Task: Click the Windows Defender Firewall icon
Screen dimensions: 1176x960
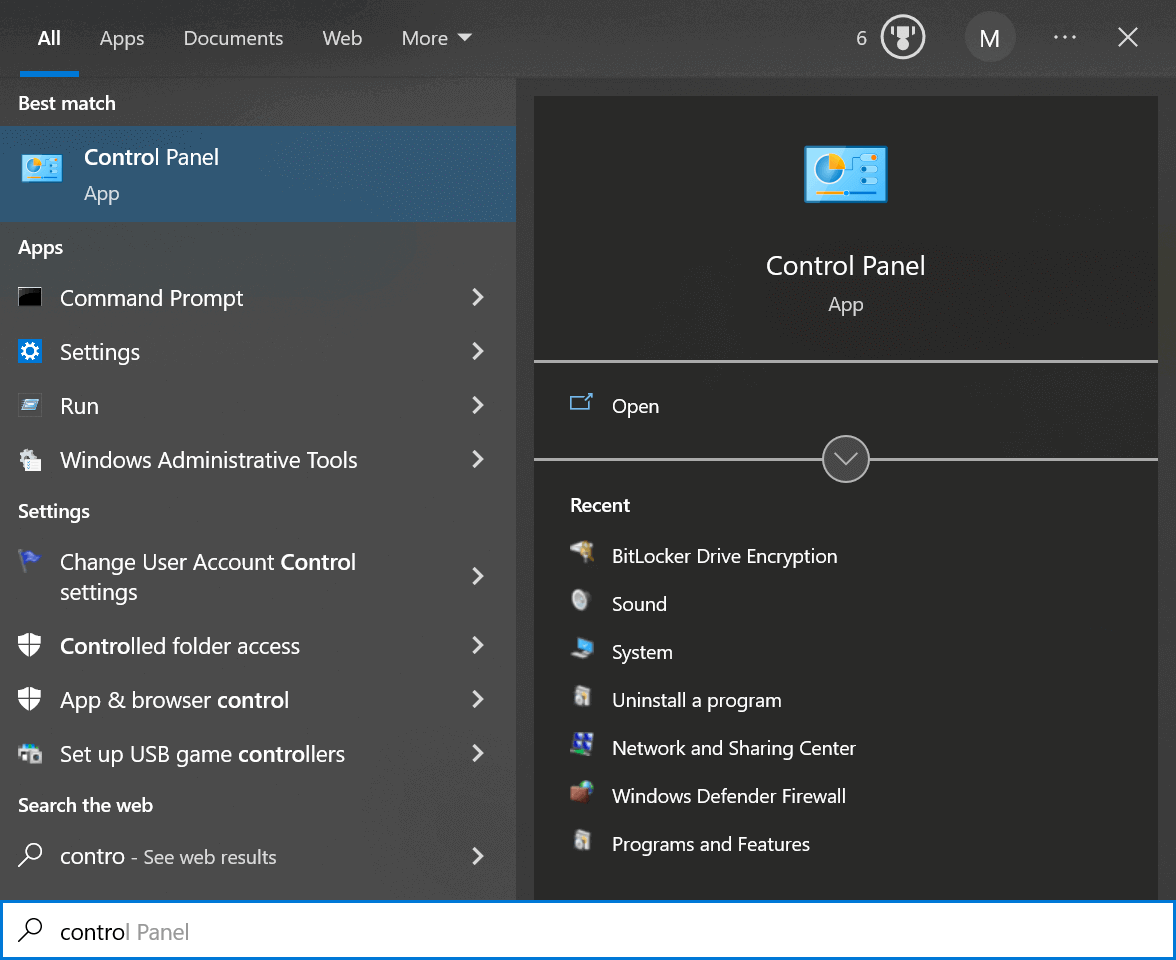Action: click(582, 793)
